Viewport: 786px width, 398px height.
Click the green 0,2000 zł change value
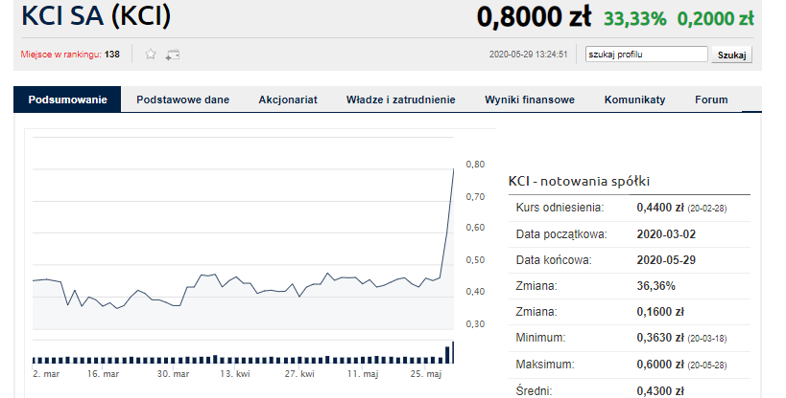tap(715, 19)
